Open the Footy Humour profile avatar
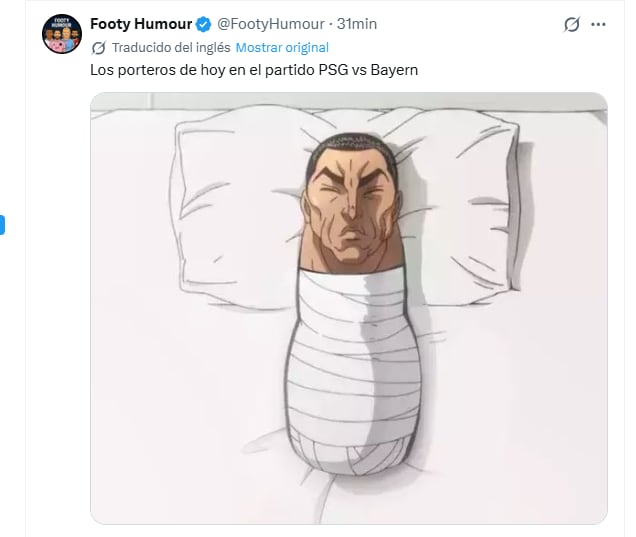636x537 pixels. [61, 34]
